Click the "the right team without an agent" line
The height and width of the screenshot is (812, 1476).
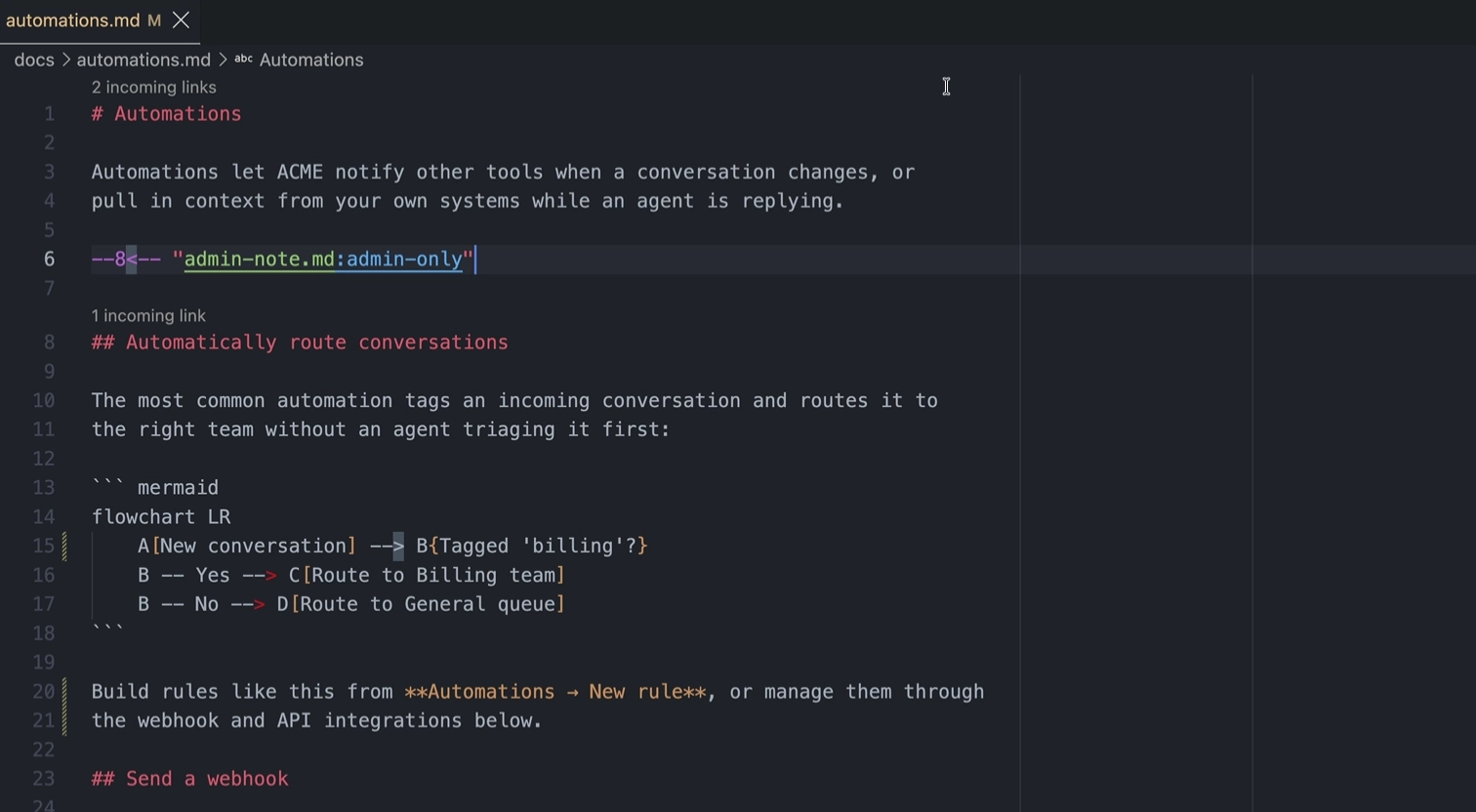[x=381, y=429]
